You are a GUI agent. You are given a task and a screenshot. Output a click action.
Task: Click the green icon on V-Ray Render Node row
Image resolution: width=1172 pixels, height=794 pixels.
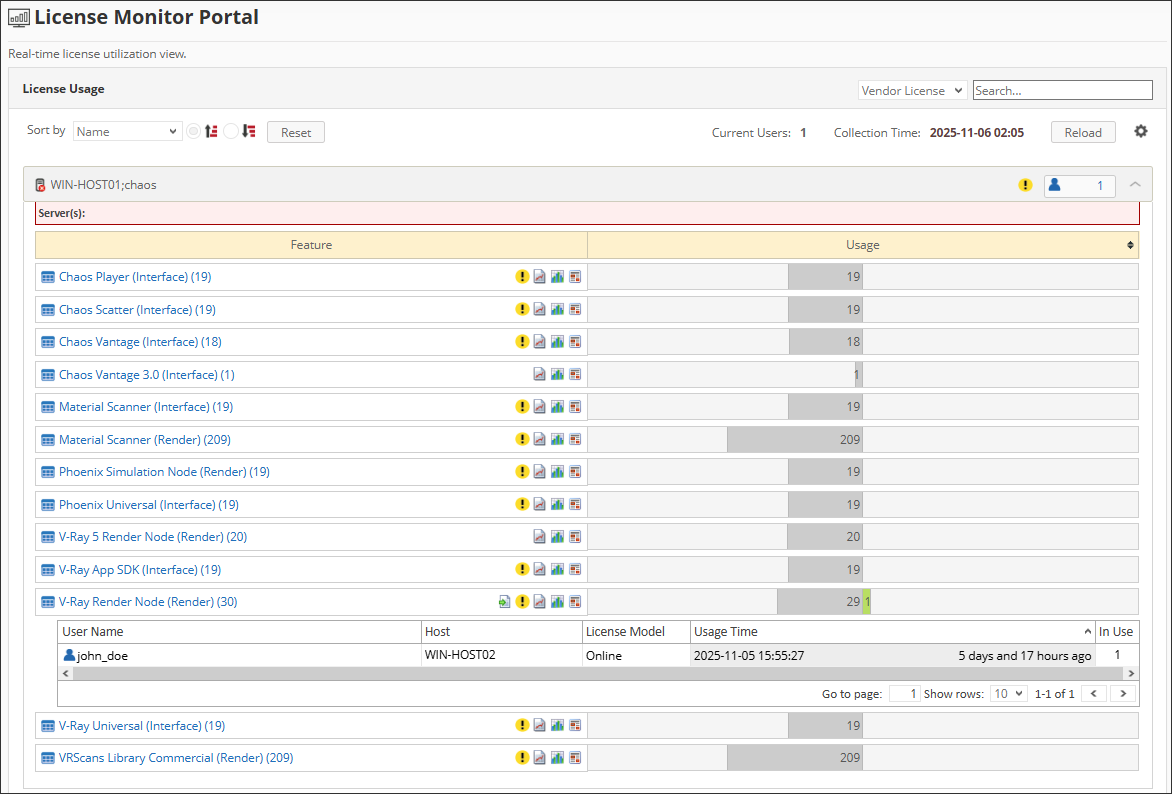tap(505, 601)
